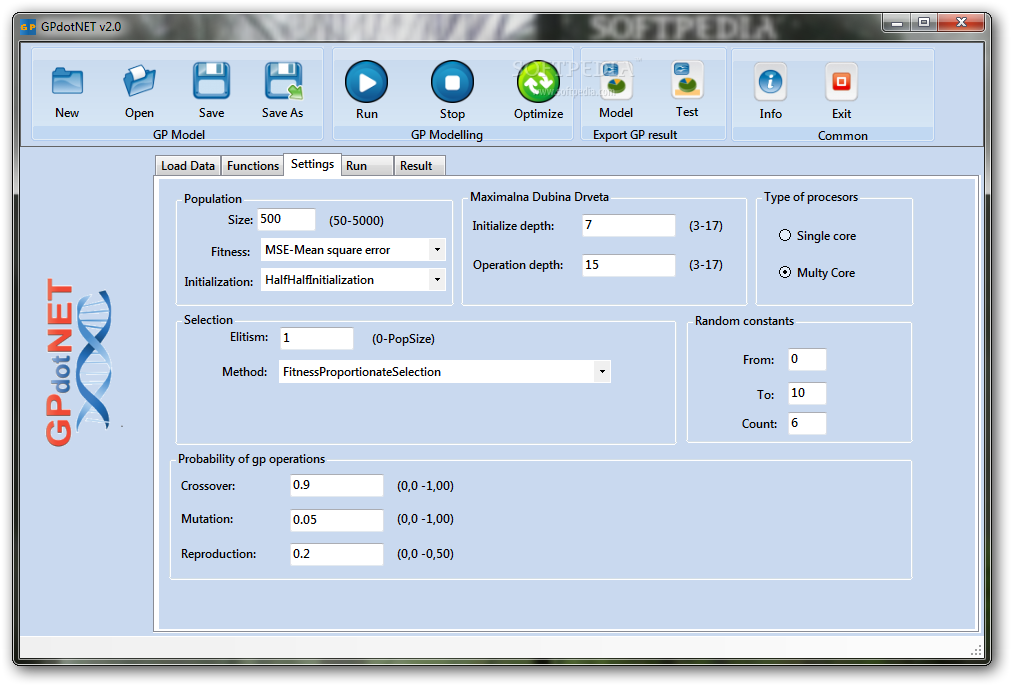Quit using the red Exit icon
The height and width of the screenshot is (686, 1012).
842,82
